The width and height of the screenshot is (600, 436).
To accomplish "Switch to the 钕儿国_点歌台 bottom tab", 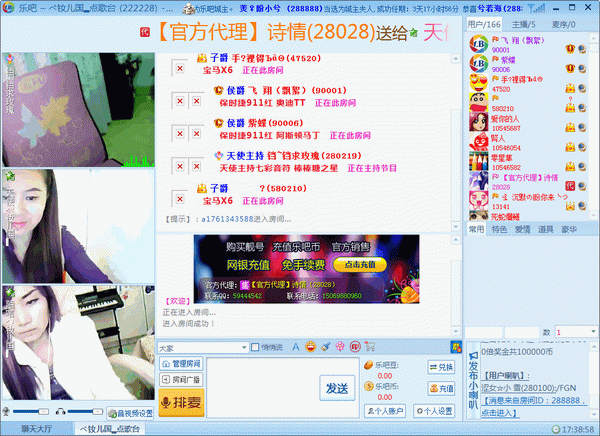I will (109, 429).
